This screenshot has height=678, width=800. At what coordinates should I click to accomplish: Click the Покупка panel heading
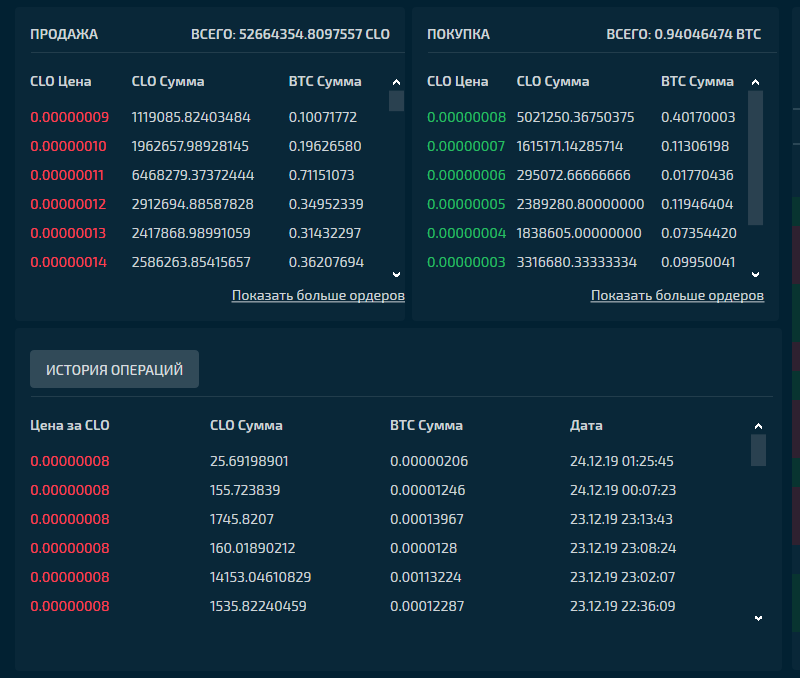point(459,34)
